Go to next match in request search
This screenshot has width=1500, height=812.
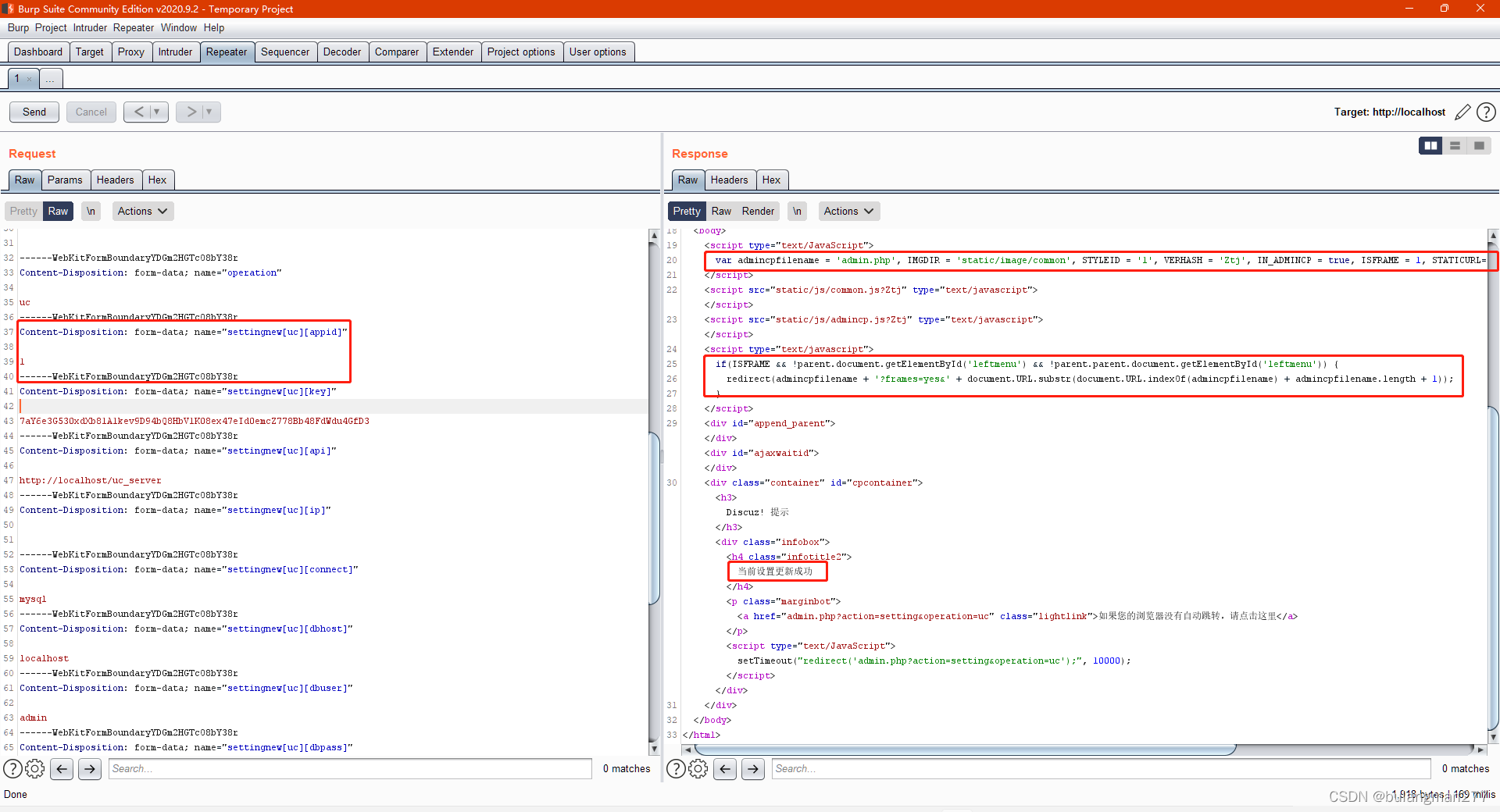[90, 769]
